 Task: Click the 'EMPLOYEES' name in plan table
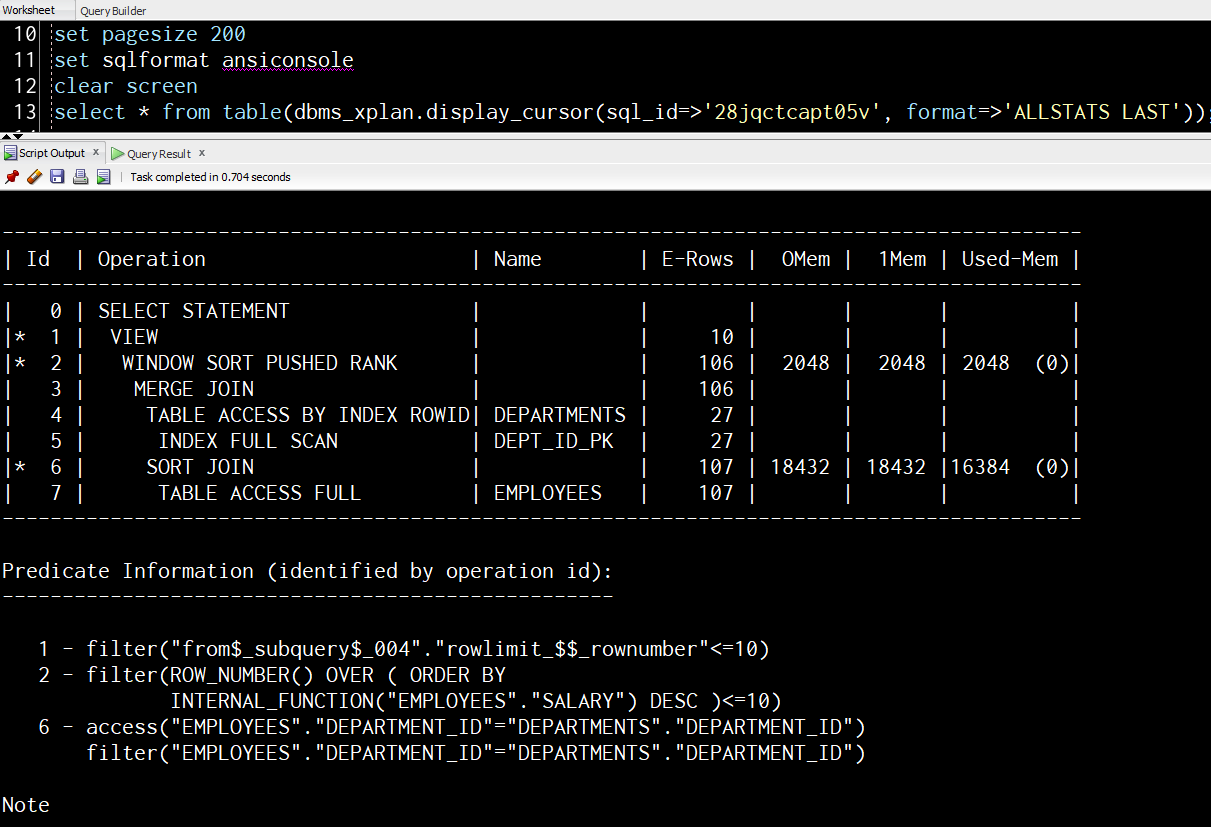[x=548, y=493]
